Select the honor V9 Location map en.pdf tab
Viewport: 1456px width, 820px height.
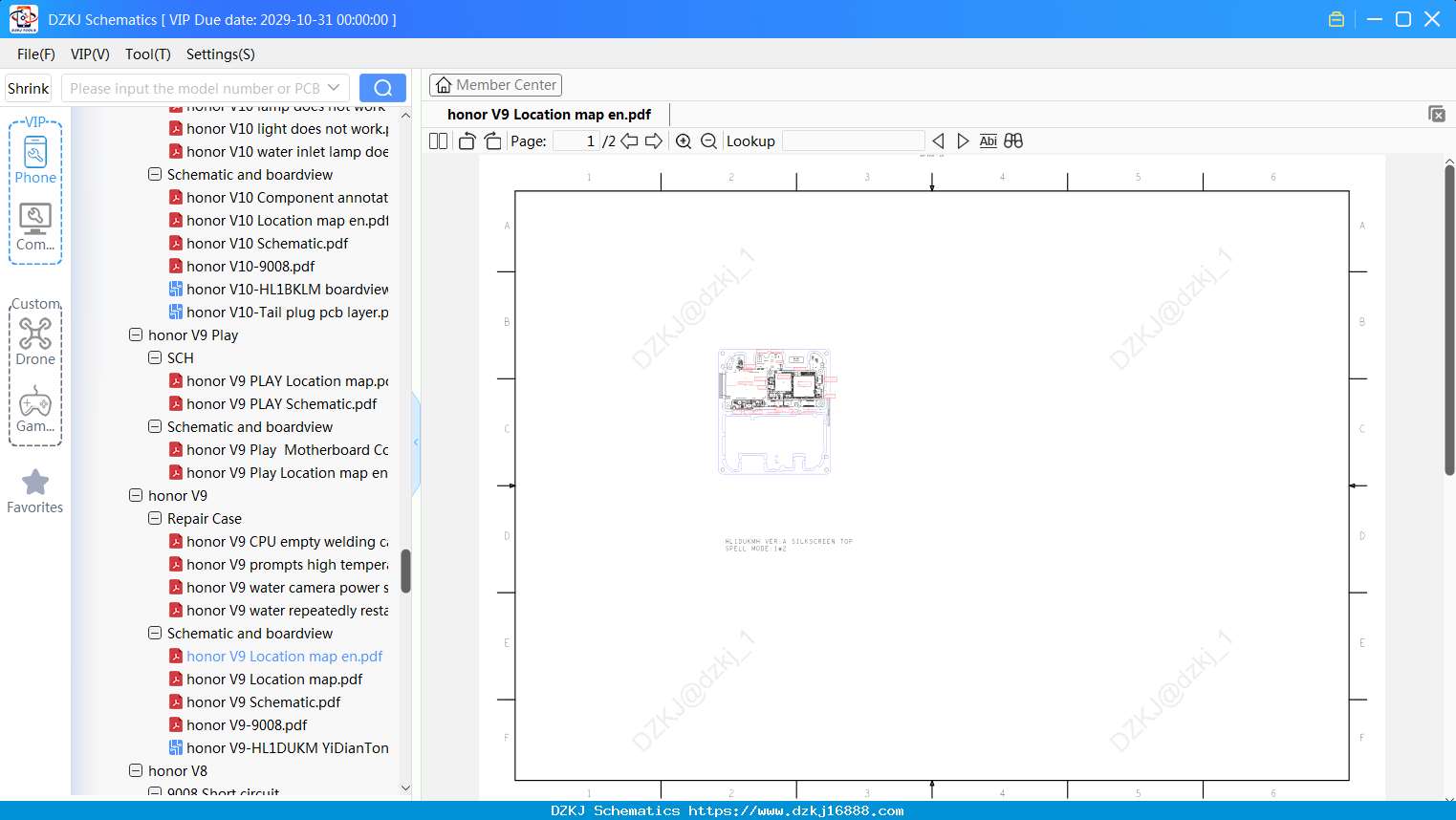pos(549,115)
